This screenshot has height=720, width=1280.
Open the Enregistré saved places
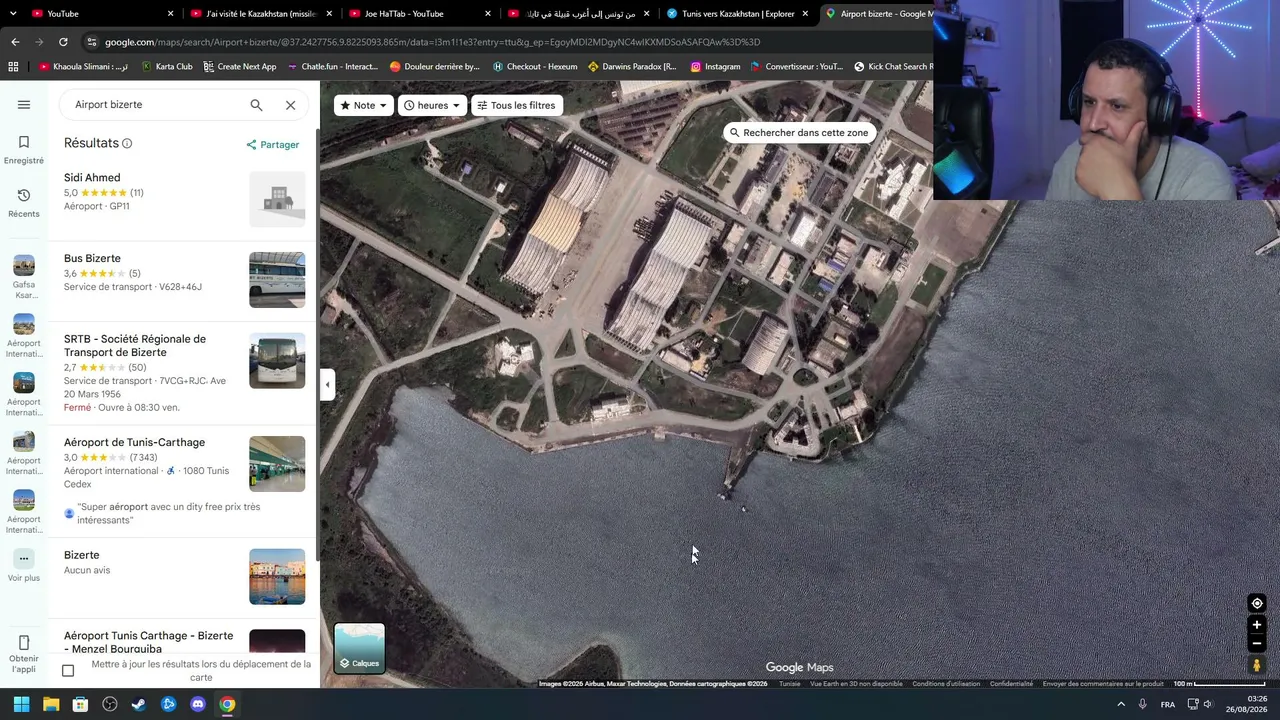pos(24,150)
